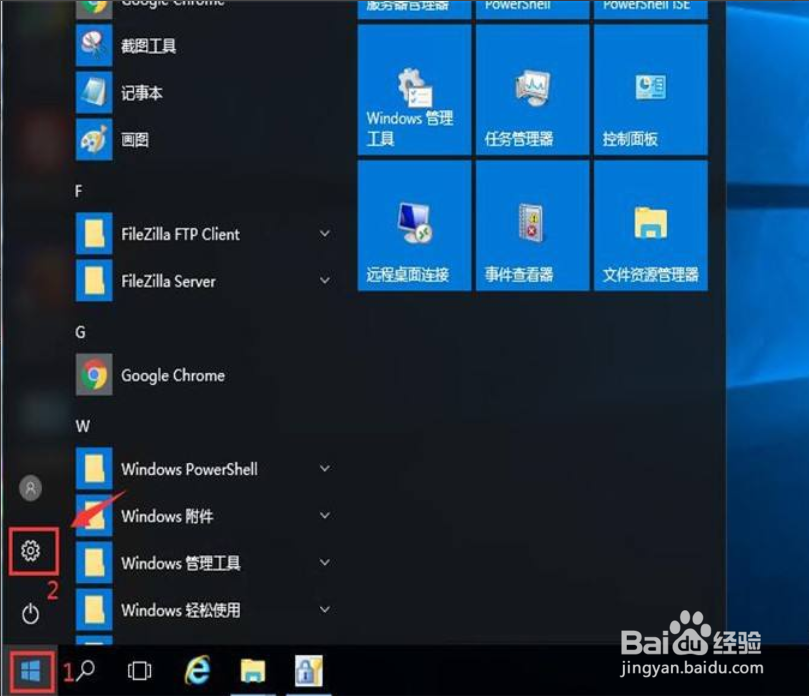Click the Windows 附件 label
Image resolution: width=809 pixels, height=696 pixels.
coord(167,516)
